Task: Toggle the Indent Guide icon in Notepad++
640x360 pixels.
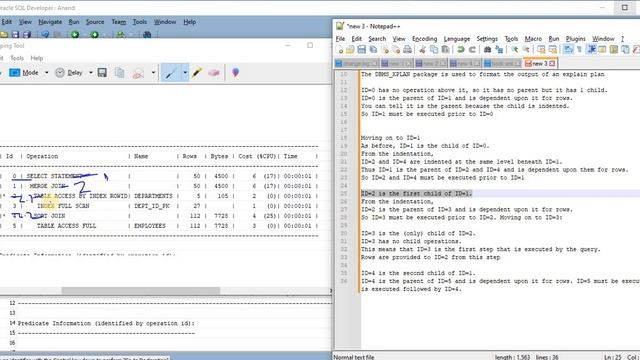Action: tap(591, 50)
